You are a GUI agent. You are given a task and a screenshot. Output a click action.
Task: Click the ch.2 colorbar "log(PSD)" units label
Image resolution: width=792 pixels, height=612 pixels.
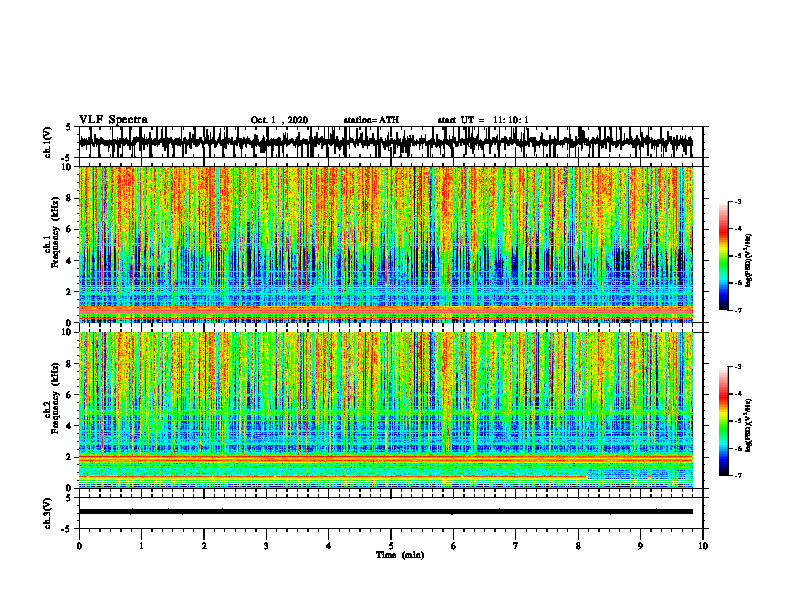pyautogui.click(x=749, y=425)
